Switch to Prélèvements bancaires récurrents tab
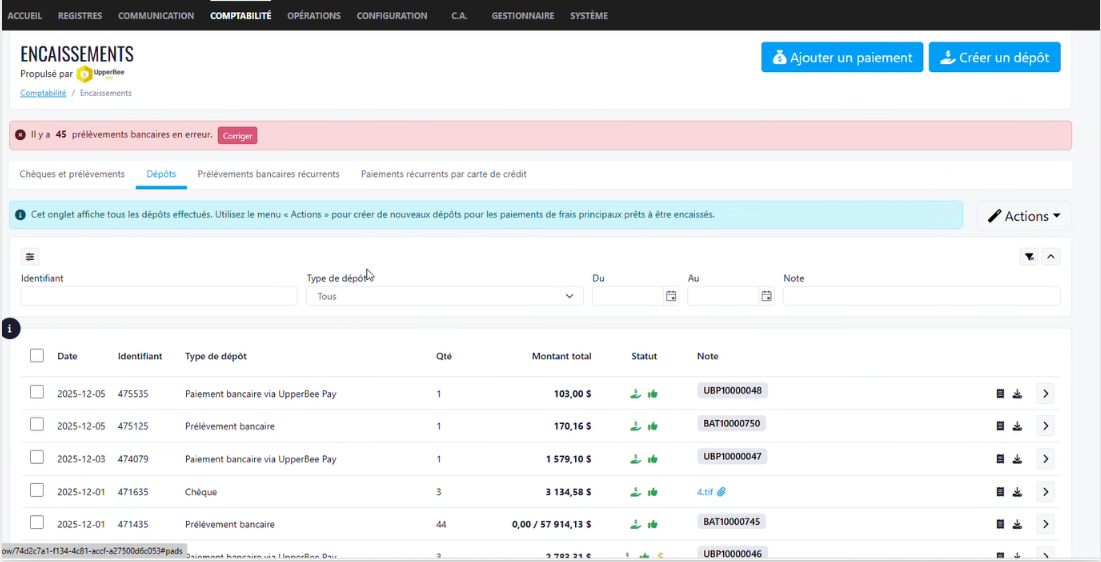The width and height of the screenshot is (1101, 562). [x=268, y=174]
